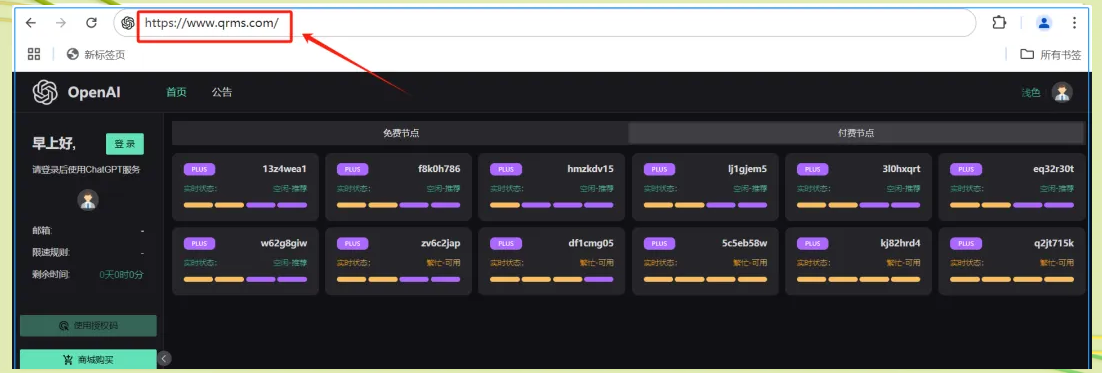Viewport: 1102px width, 373px height.
Task: Click the sidebar profile avatar image
Action: click(x=88, y=200)
